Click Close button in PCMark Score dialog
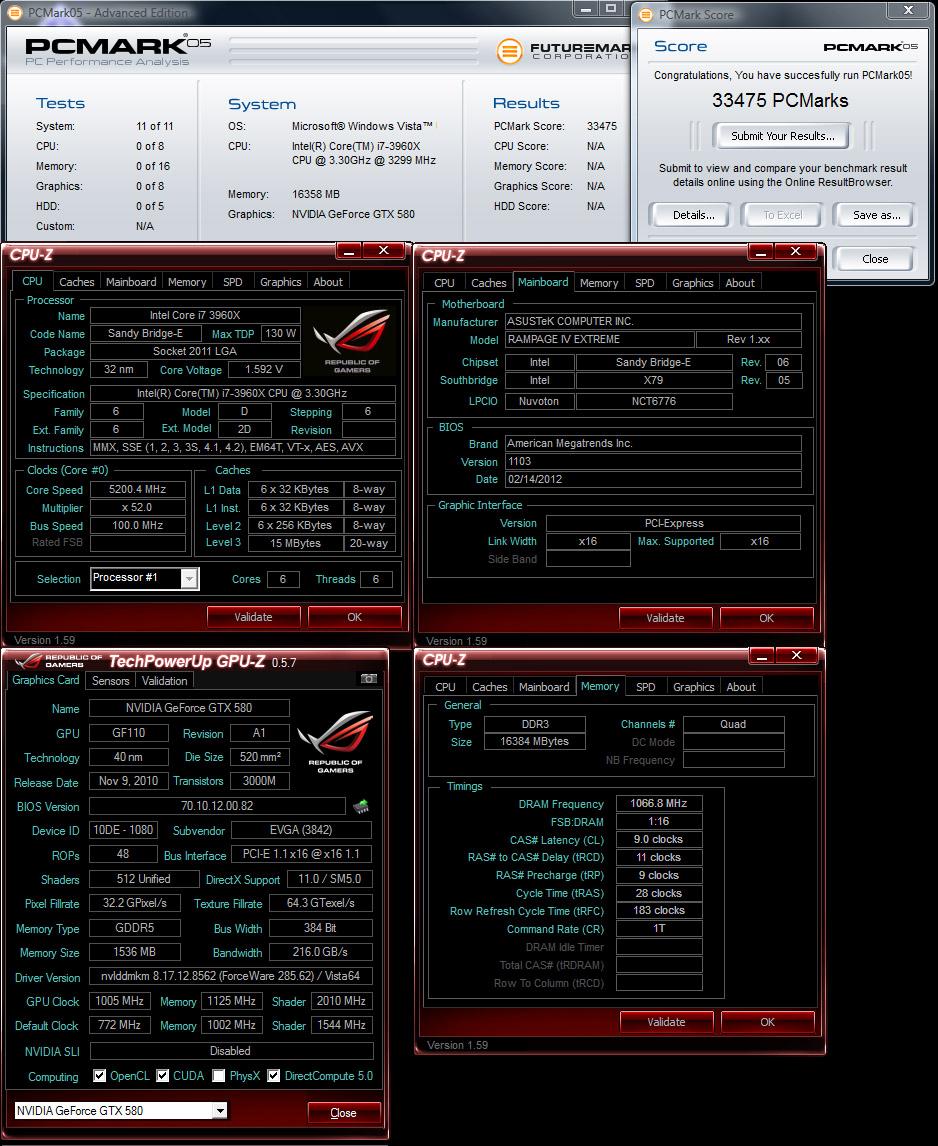938x1146 pixels. click(874, 259)
